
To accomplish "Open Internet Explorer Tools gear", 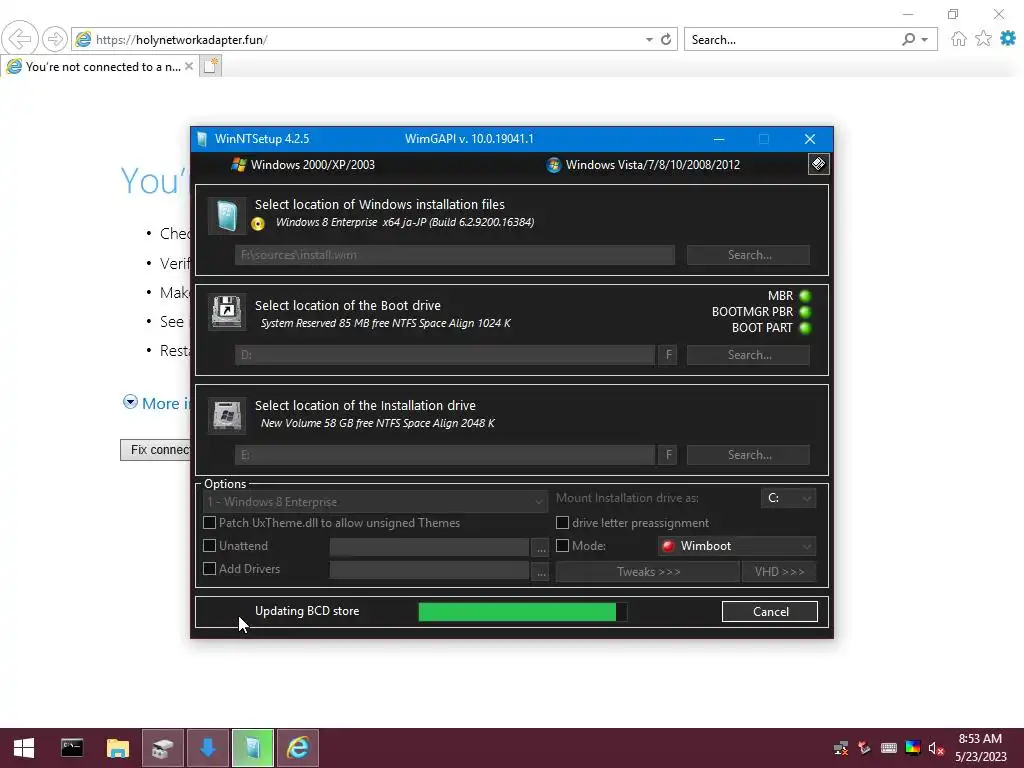I will tap(1008, 39).
